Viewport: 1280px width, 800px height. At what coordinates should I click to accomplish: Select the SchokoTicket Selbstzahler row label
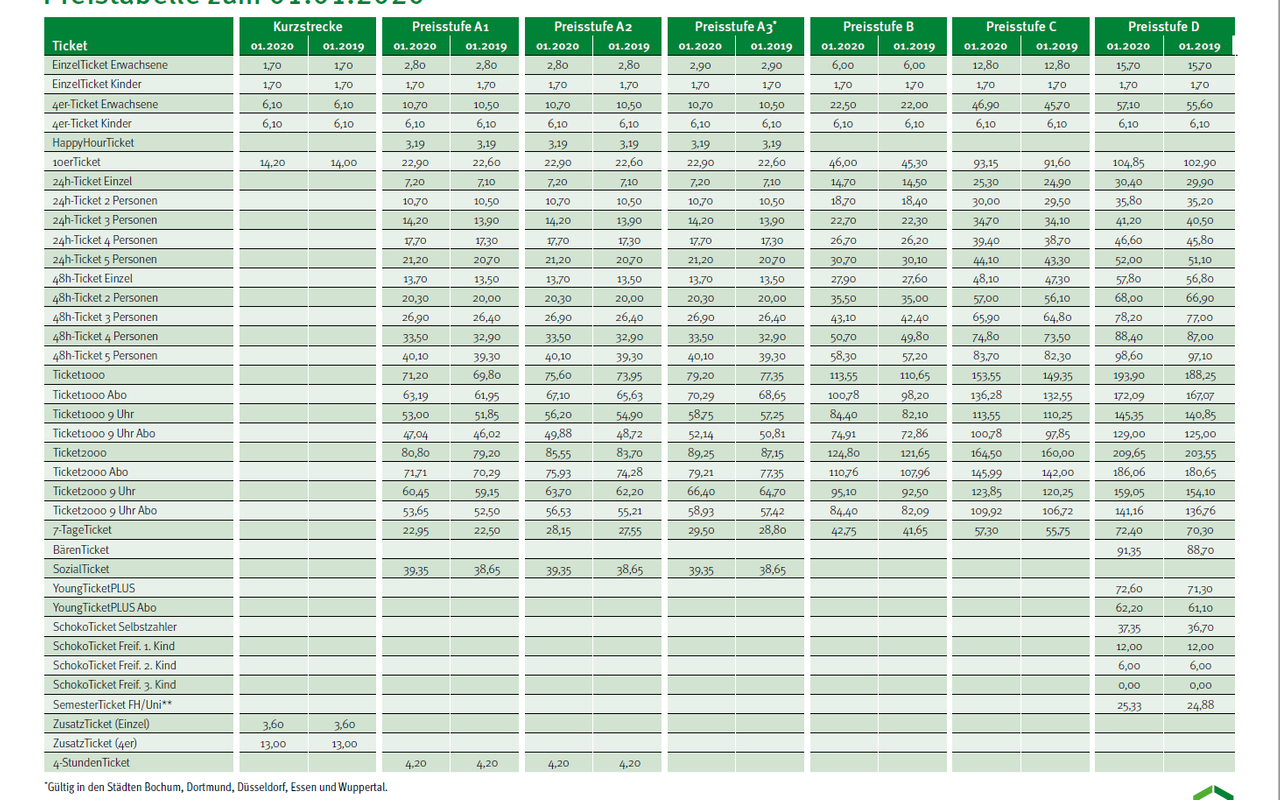[x=115, y=627]
